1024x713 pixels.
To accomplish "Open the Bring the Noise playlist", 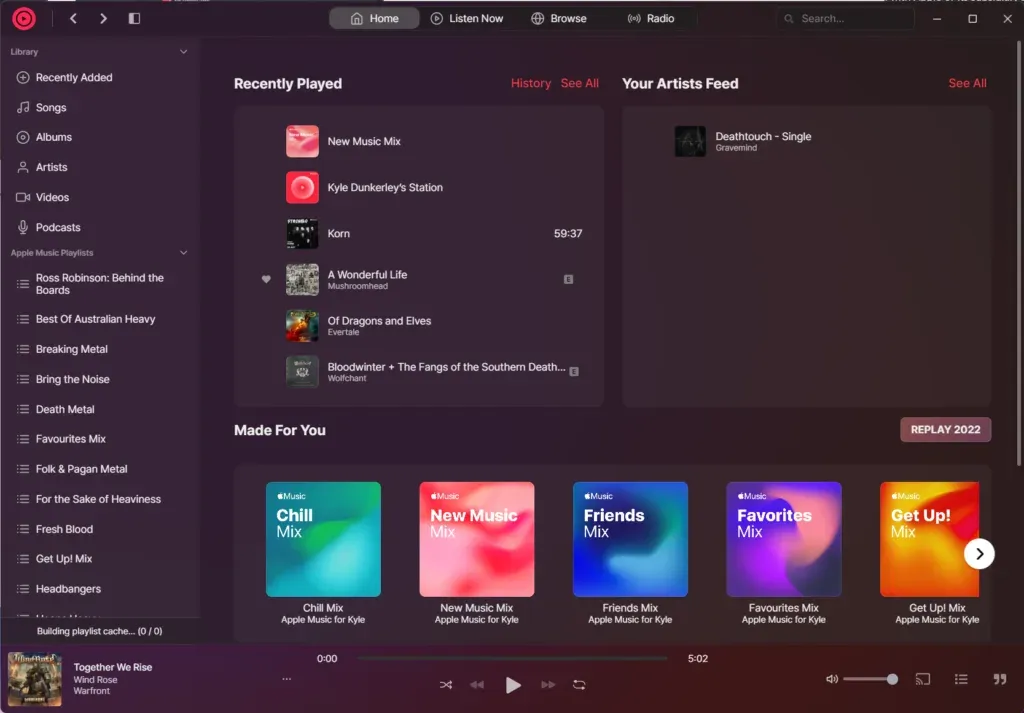I will click(x=99, y=379).
